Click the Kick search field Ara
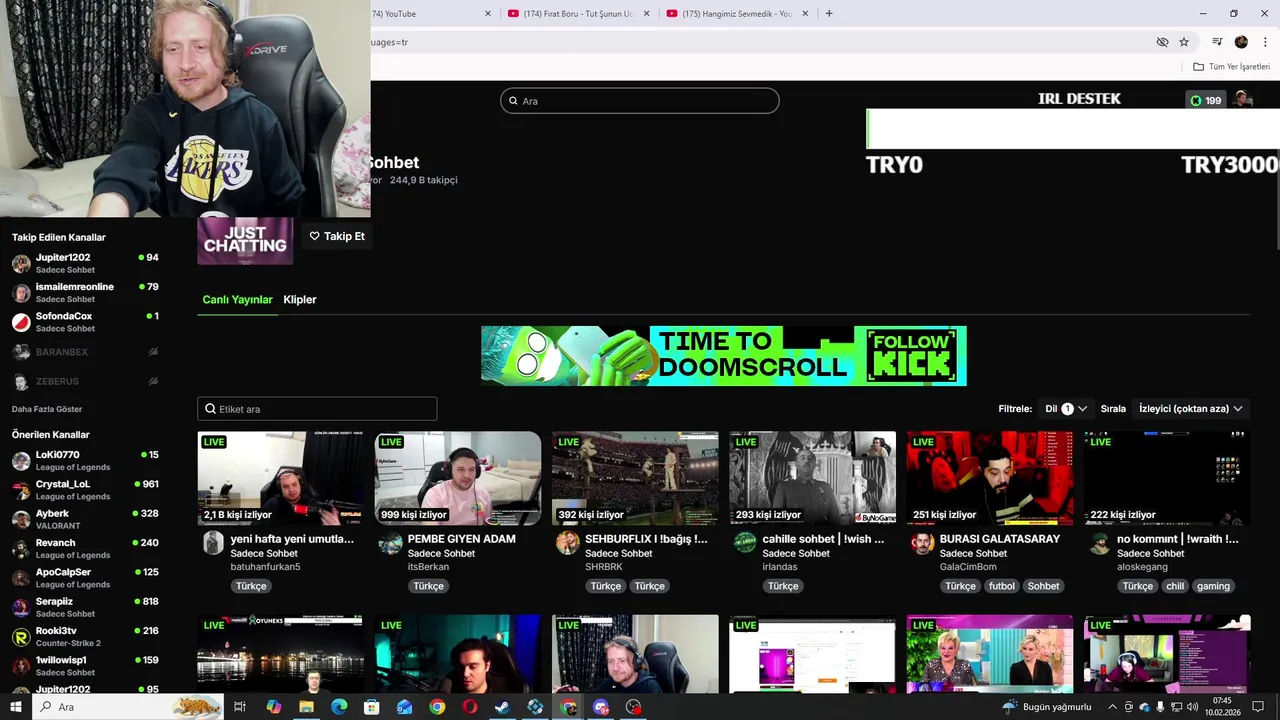This screenshot has width=1280, height=720. pyautogui.click(x=640, y=101)
